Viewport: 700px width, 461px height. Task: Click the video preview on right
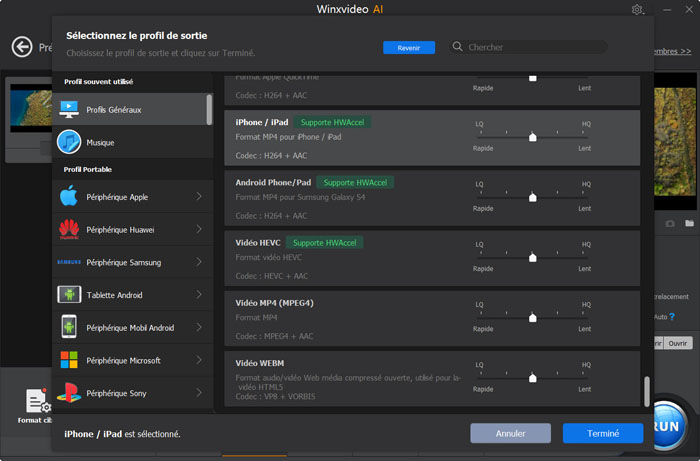pyautogui.click(x=675, y=141)
